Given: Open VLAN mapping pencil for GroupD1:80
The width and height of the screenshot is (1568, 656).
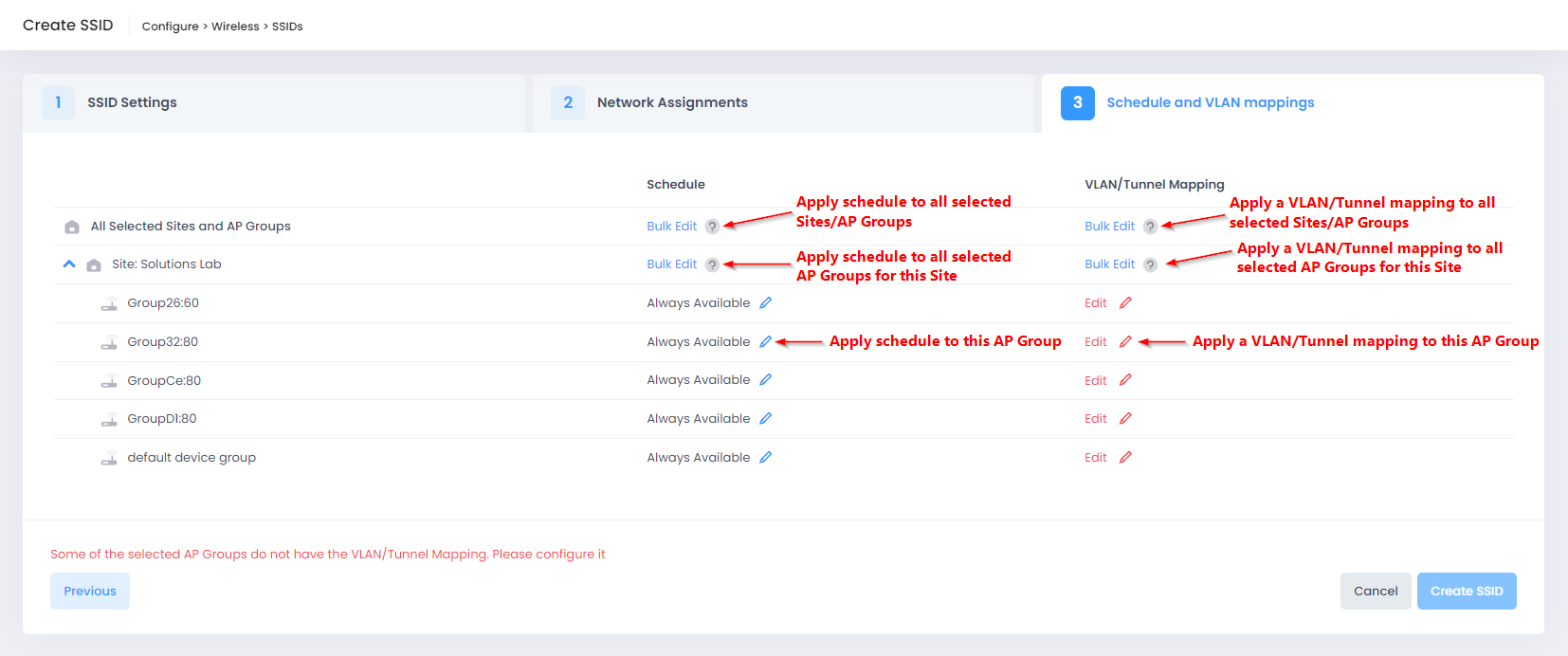Looking at the screenshot, I should point(1125,419).
